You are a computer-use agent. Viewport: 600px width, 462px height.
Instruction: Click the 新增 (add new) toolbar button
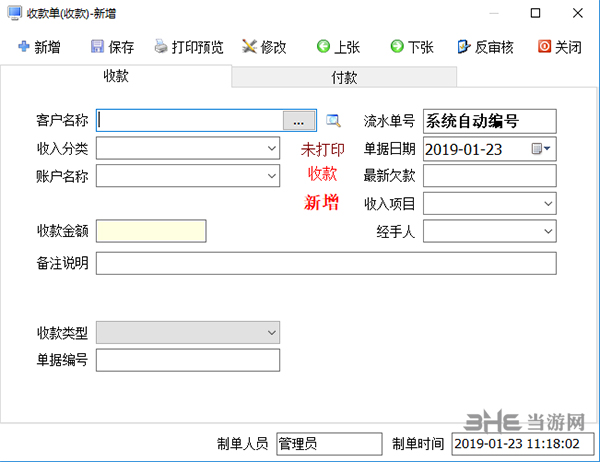(39, 47)
